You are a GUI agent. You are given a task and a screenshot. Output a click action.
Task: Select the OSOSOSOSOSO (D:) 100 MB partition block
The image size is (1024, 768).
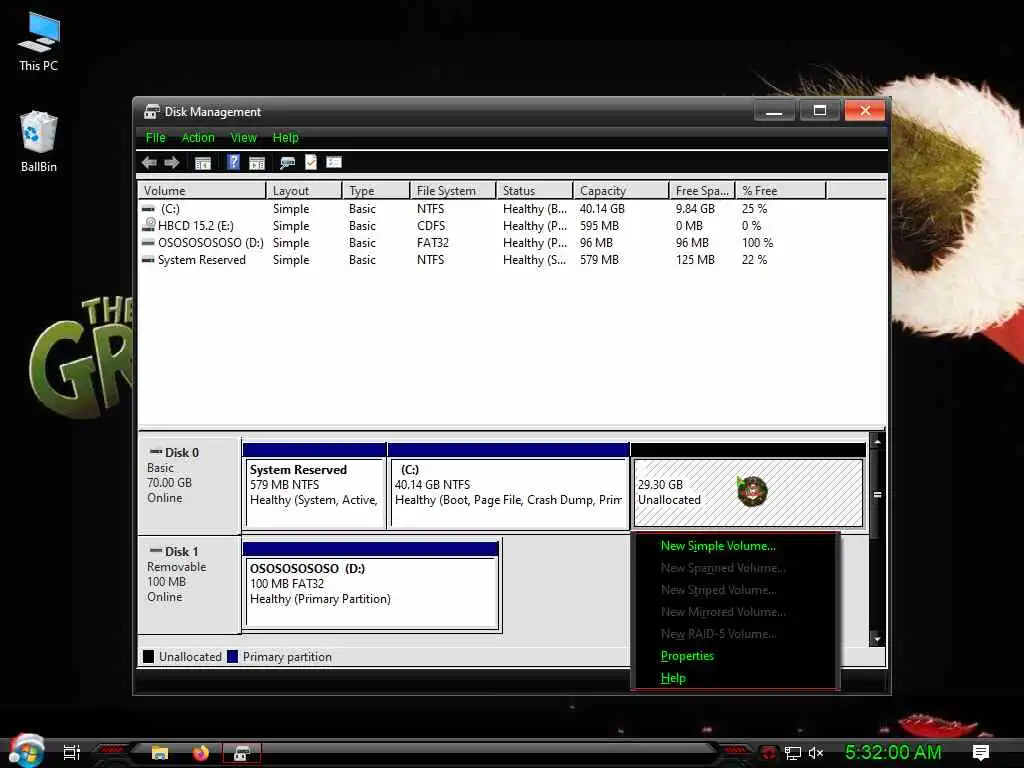click(371, 586)
